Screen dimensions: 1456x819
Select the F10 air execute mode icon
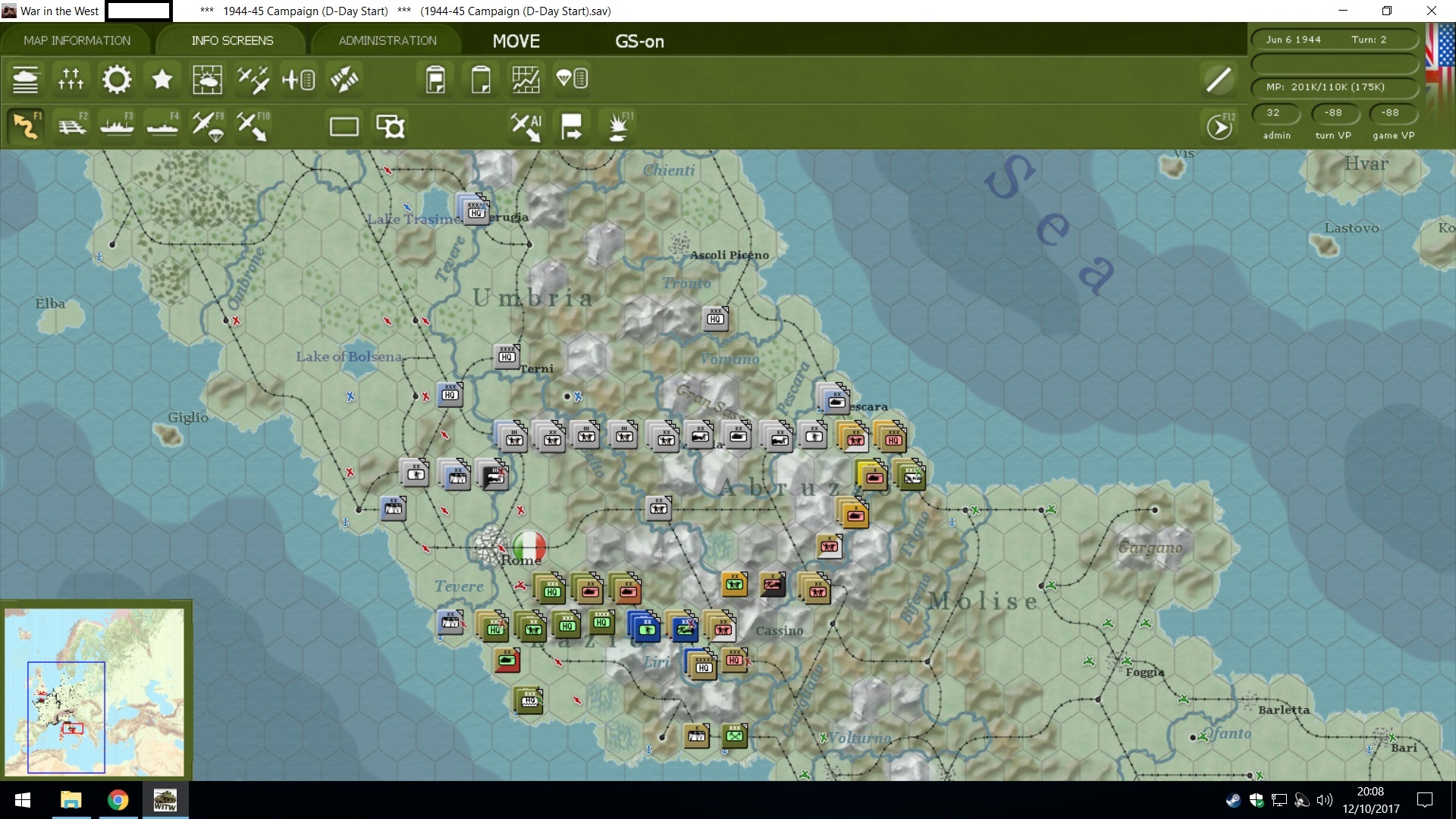[x=253, y=126]
